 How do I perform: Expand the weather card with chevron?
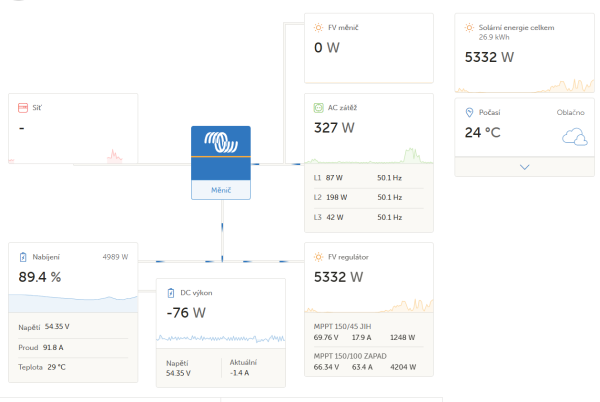point(525,167)
